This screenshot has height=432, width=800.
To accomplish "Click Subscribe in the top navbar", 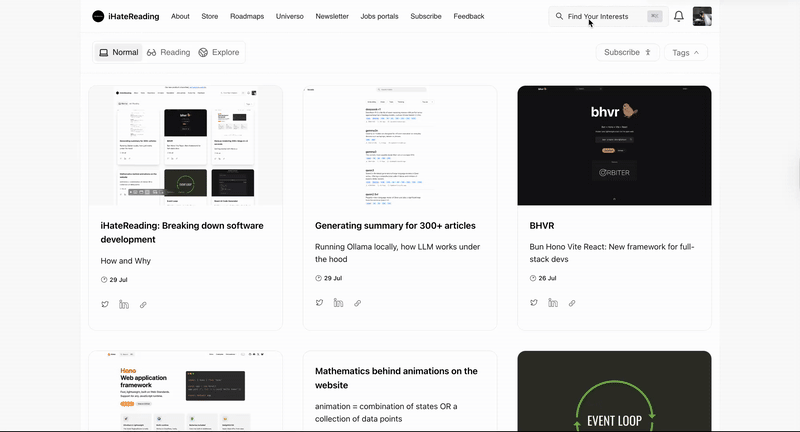I will click(x=426, y=16).
